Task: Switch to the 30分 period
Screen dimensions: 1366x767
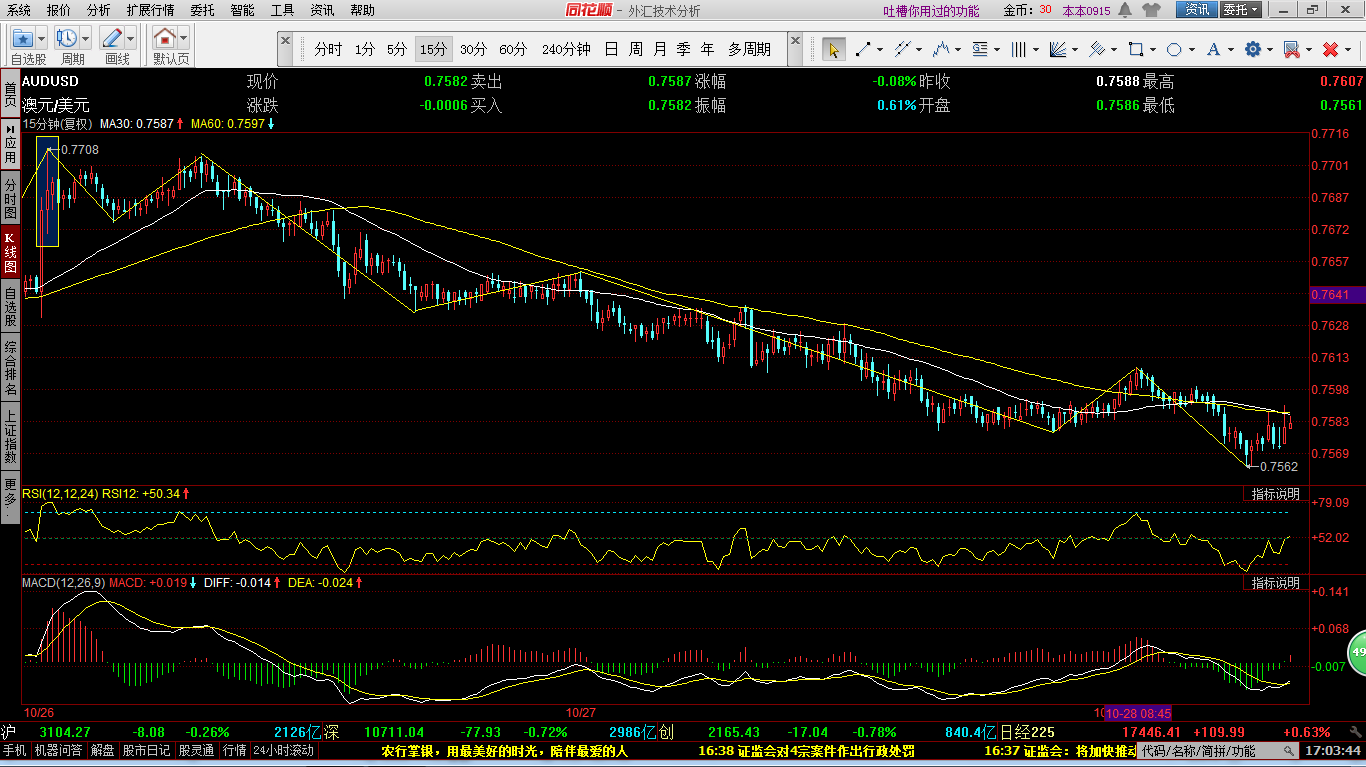Action: coord(473,49)
